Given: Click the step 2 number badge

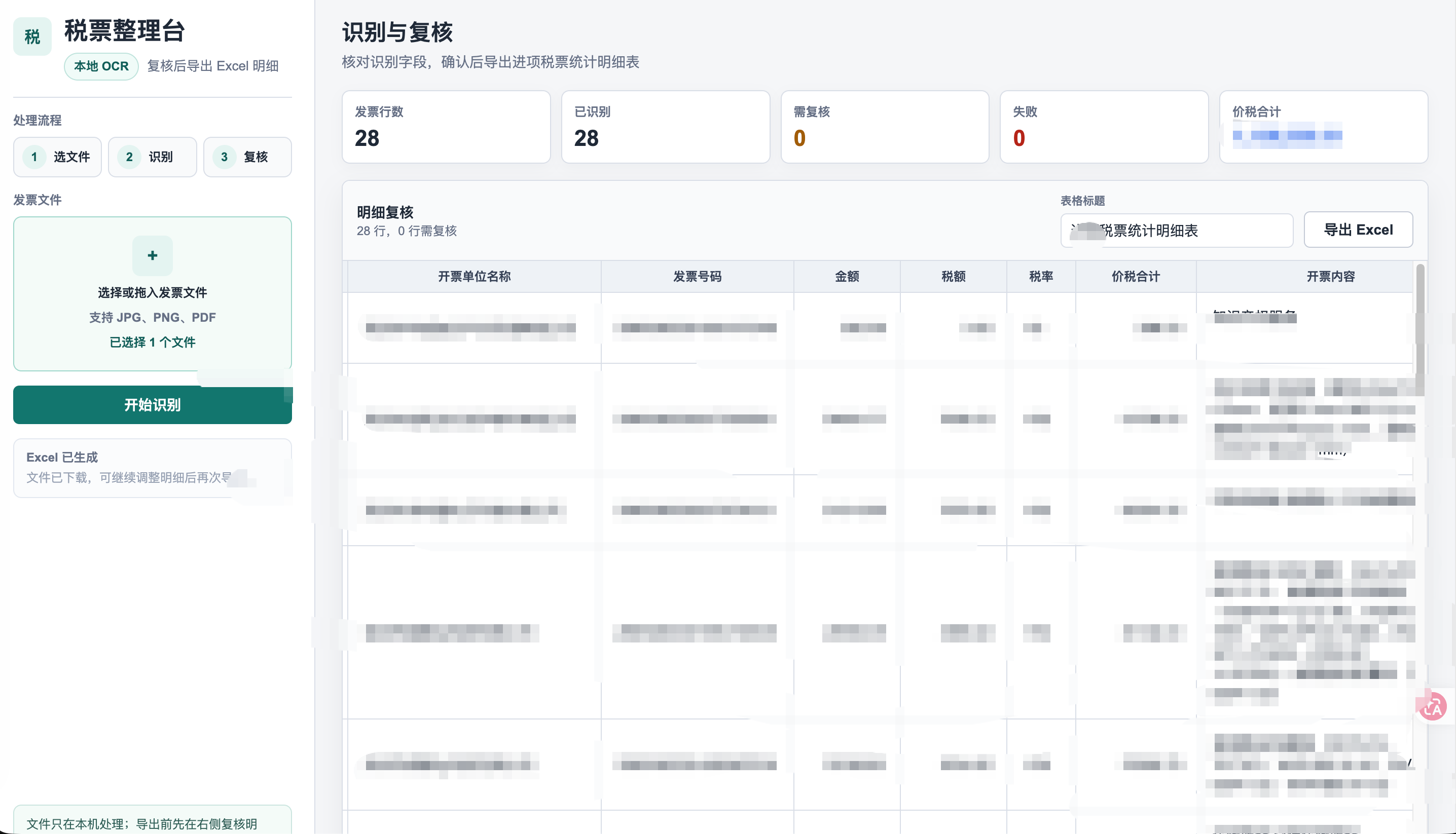Looking at the screenshot, I should click(x=129, y=157).
